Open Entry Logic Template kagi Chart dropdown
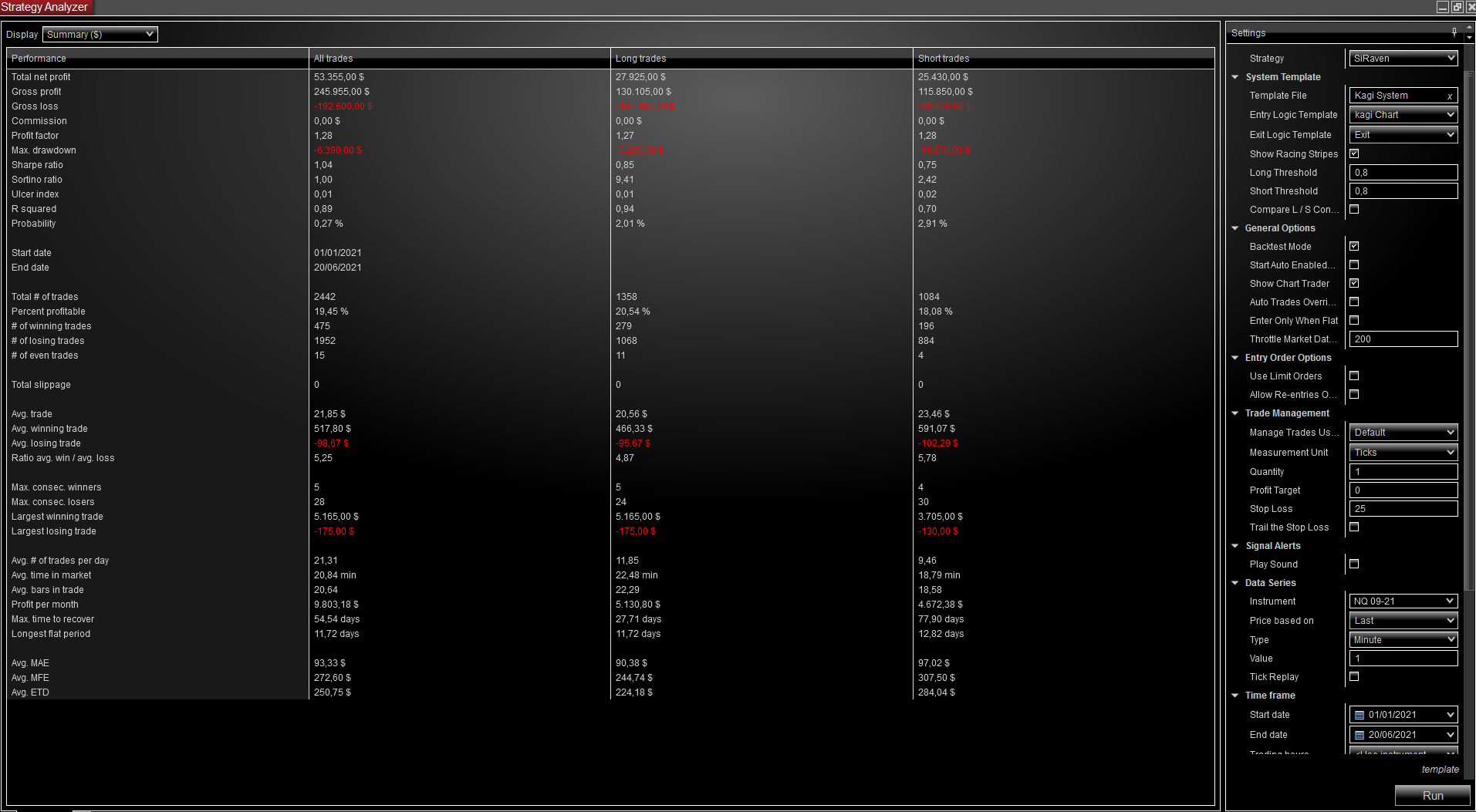 click(1403, 115)
